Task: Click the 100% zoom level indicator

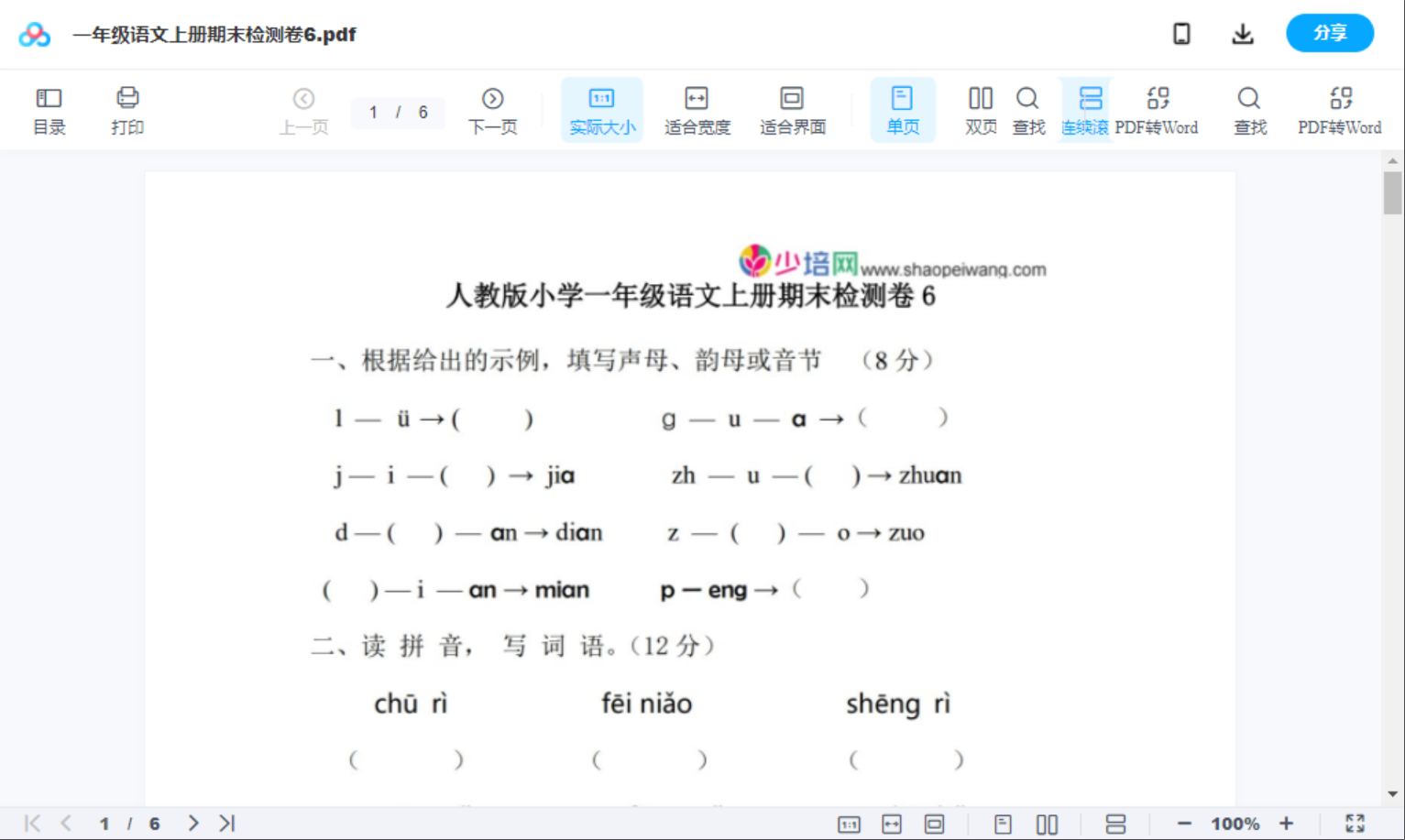Action: pos(1235,824)
